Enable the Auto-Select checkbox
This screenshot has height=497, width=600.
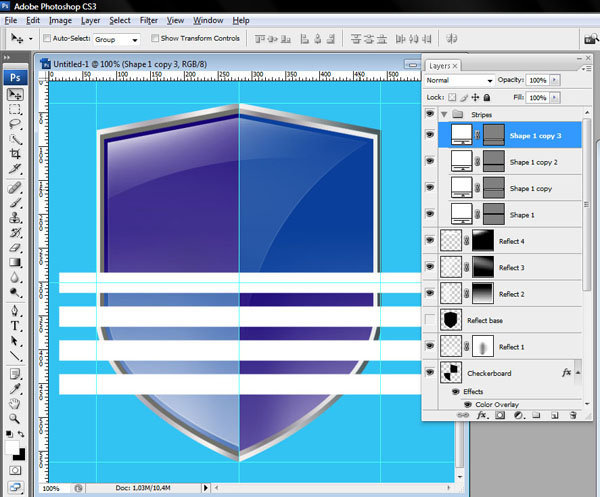47,38
